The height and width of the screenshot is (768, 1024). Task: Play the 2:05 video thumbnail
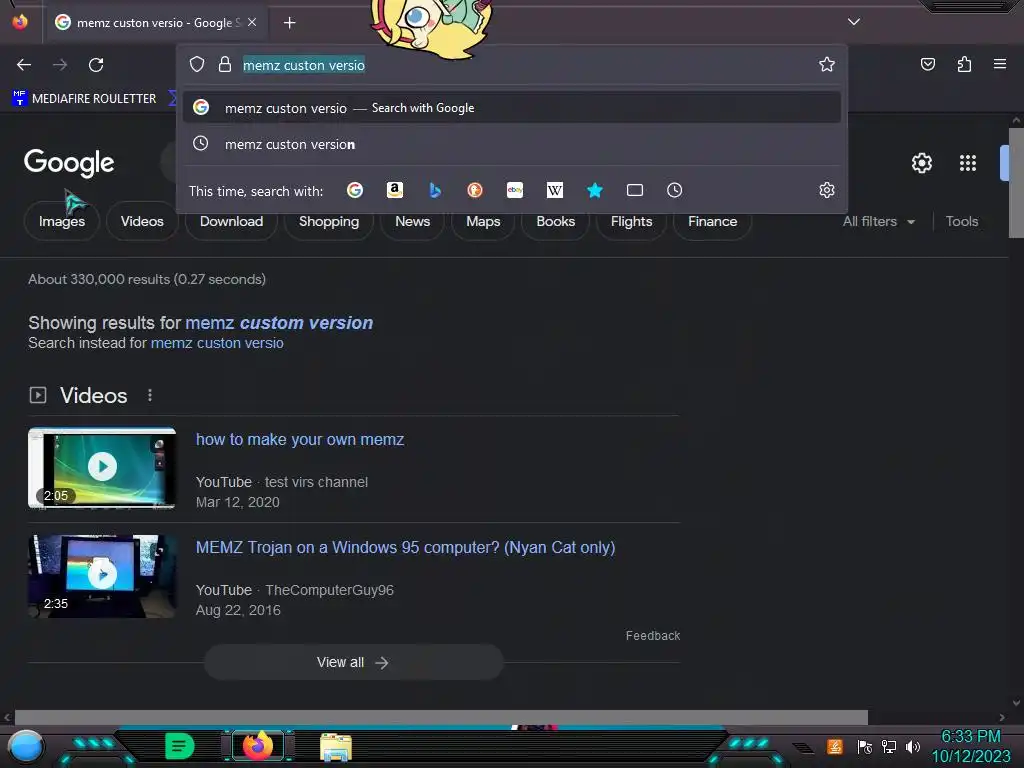tap(102, 467)
